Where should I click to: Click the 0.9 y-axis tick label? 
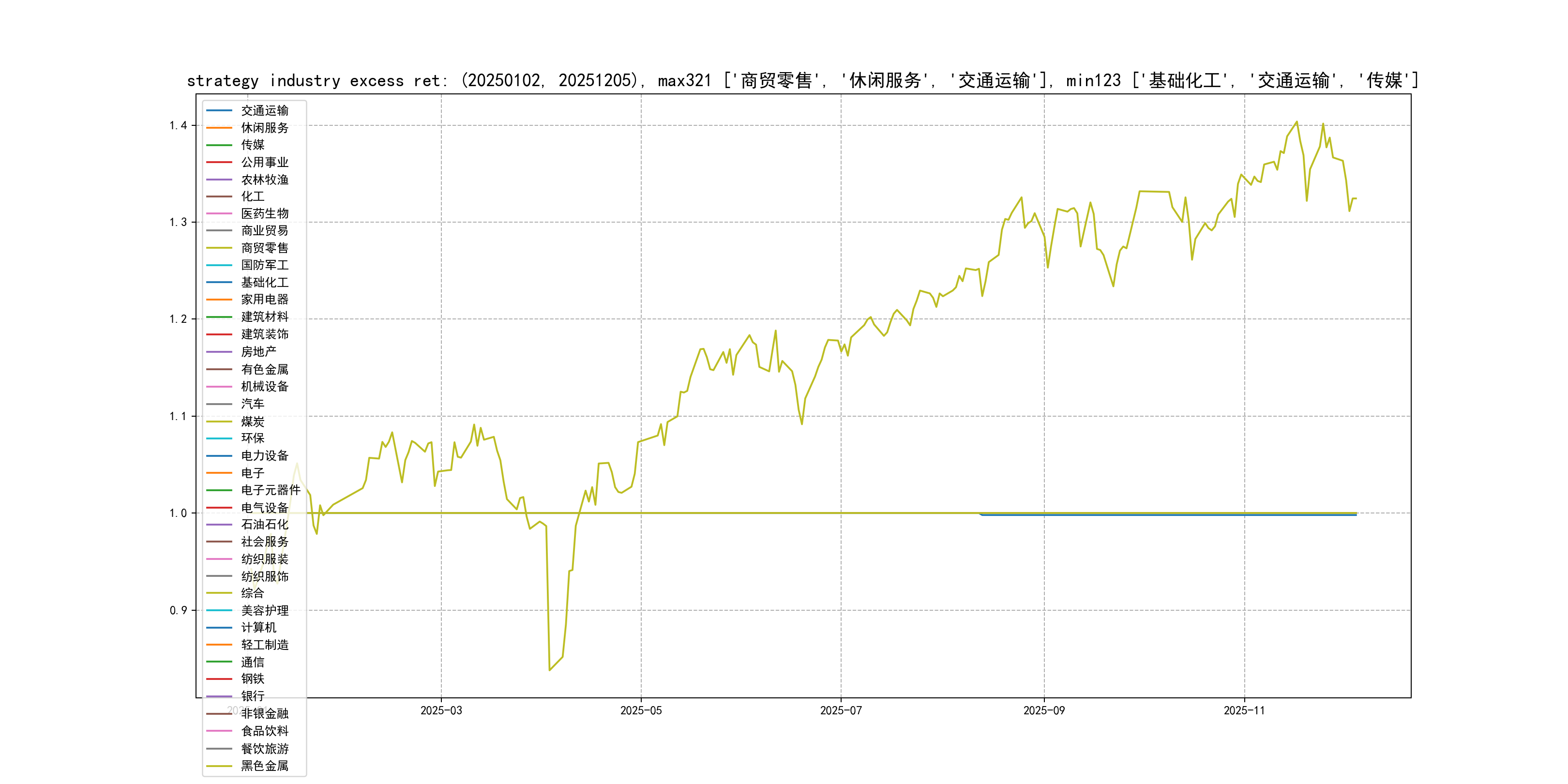pos(178,610)
